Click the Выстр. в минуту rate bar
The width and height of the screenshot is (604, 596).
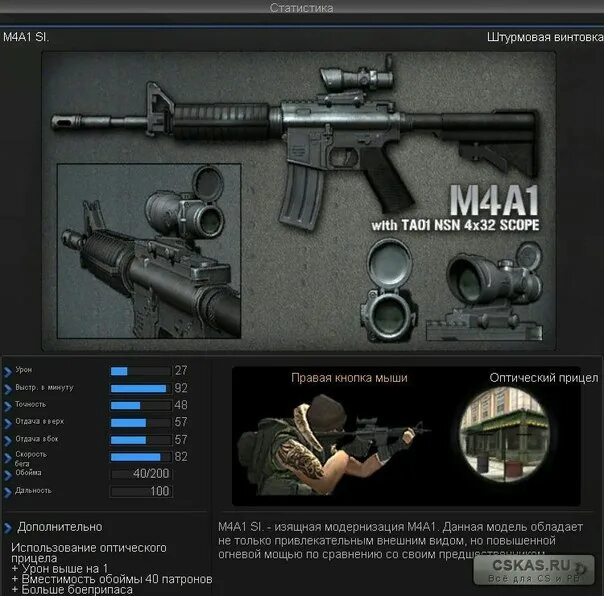141,388
